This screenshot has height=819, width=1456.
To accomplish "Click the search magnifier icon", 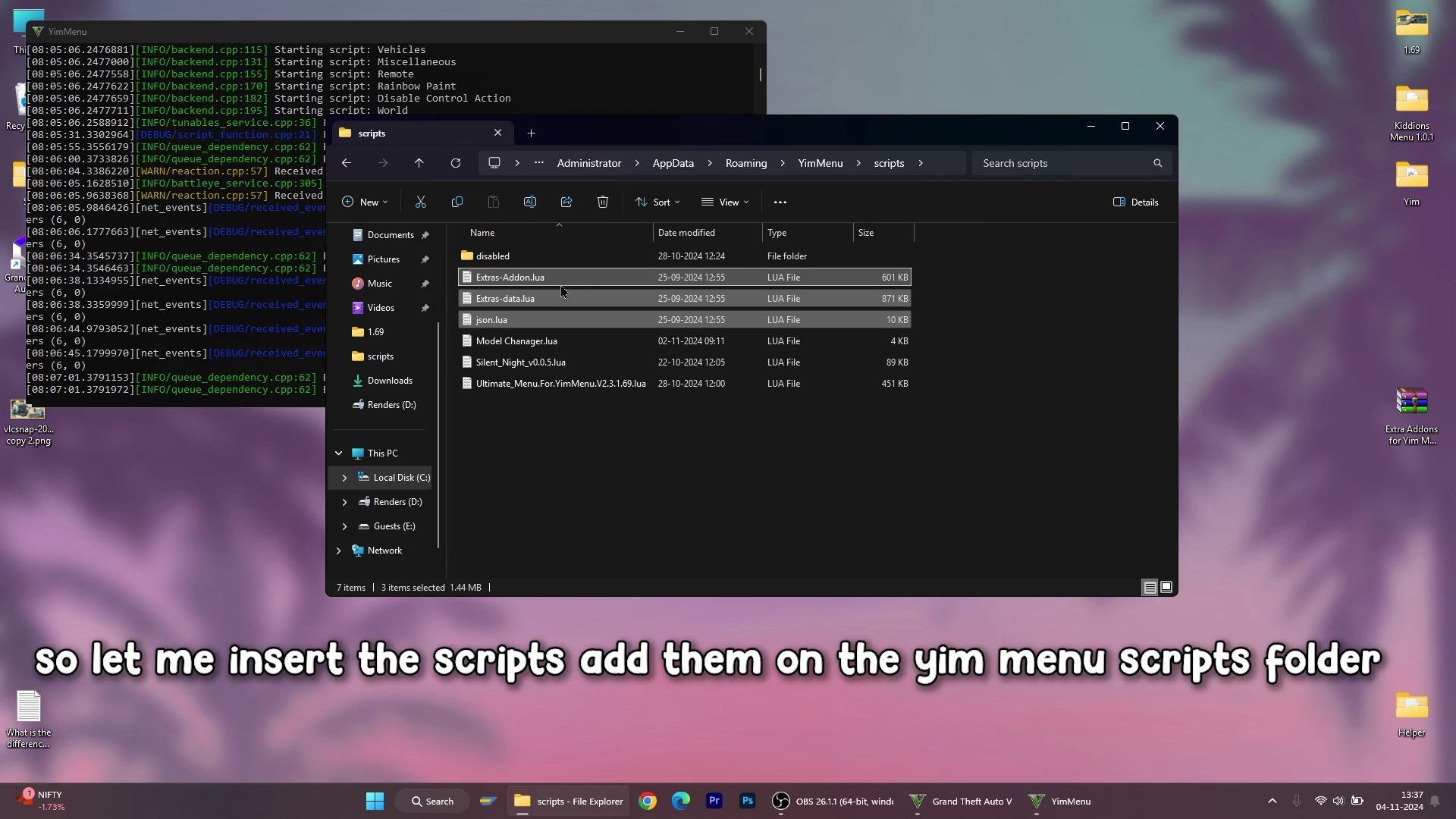I will (x=1158, y=163).
